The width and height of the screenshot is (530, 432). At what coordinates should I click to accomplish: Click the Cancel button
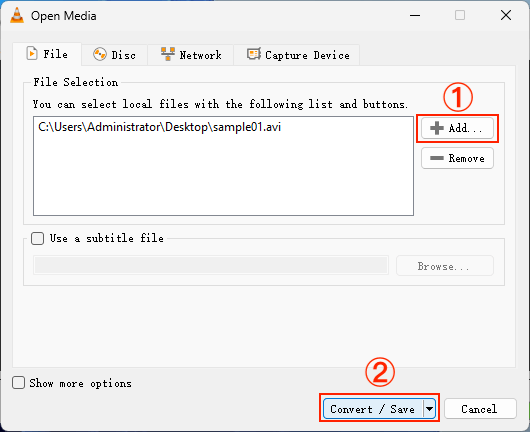(x=480, y=409)
